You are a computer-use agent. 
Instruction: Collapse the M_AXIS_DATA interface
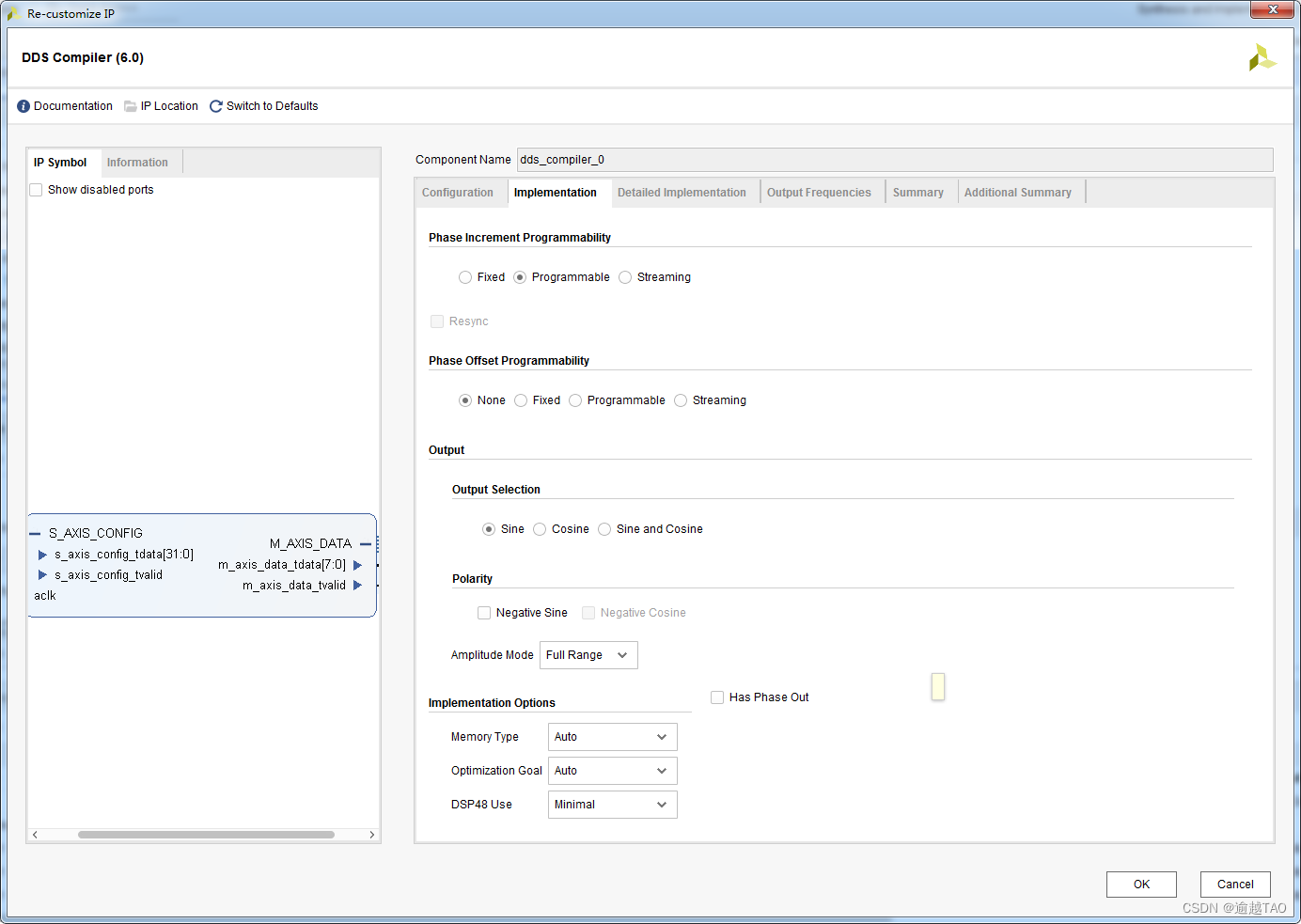point(366,544)
